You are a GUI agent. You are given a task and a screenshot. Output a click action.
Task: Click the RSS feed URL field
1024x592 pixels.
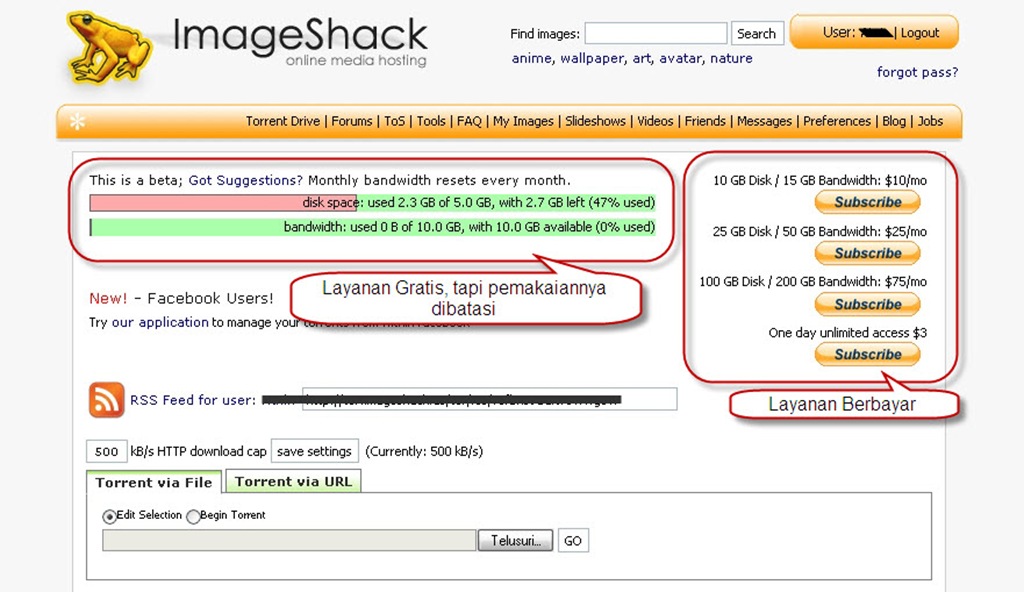(x=489, y=399)
